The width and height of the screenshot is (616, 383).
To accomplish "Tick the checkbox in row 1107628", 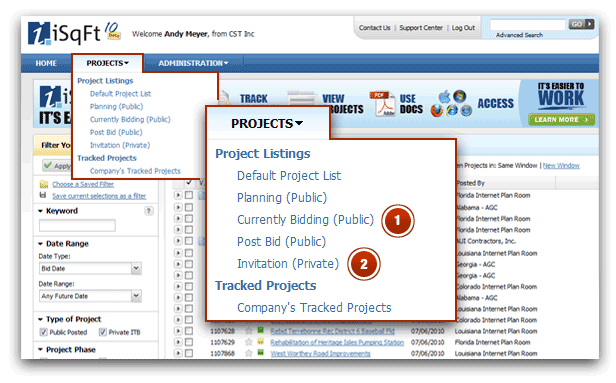I will click(189, 331).
